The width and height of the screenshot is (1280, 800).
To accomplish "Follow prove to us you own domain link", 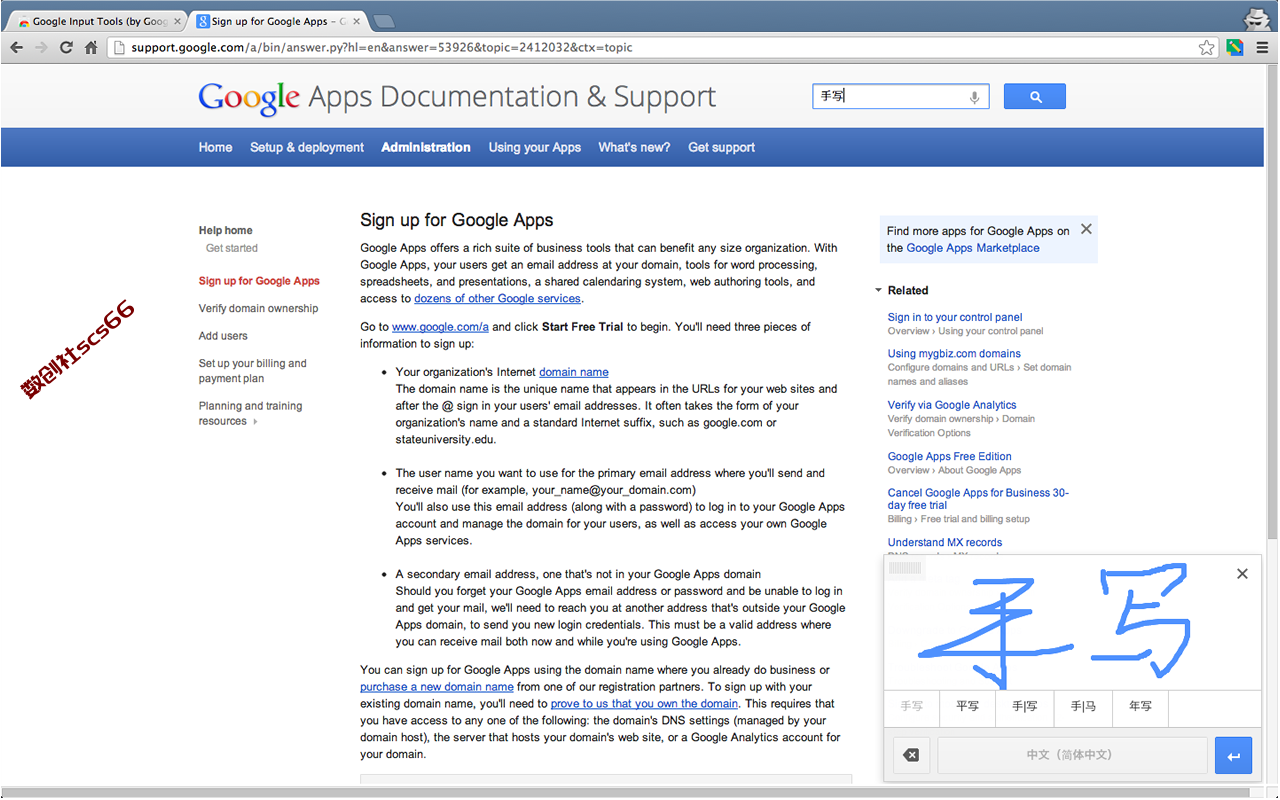I will pos(644,704).
